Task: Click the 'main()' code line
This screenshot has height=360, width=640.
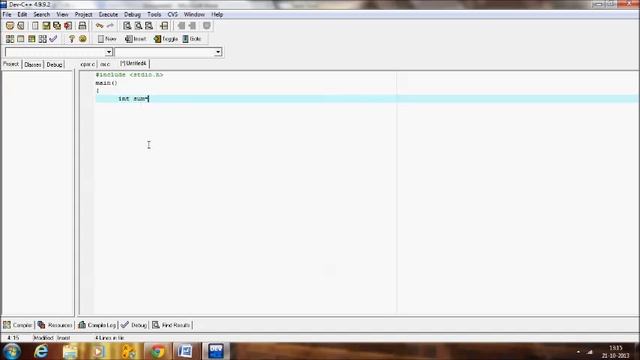Action: [106, 83]
